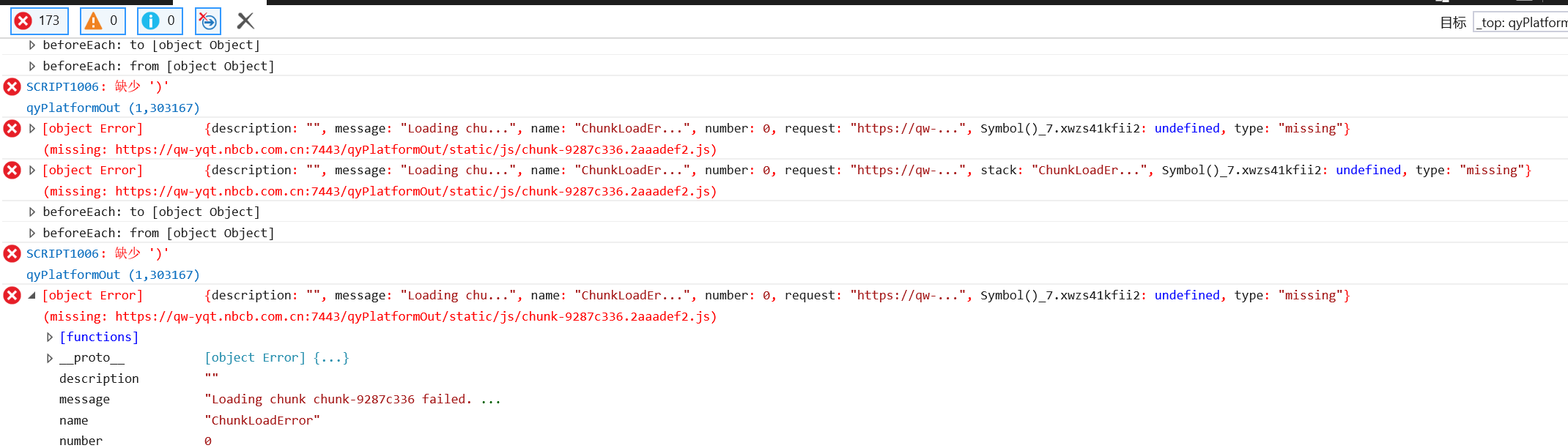This screenshot has width=1568, height=448.
Task: Expand the first 'beforeEach: to [object Object]' entry
Action: coord(32,45)
